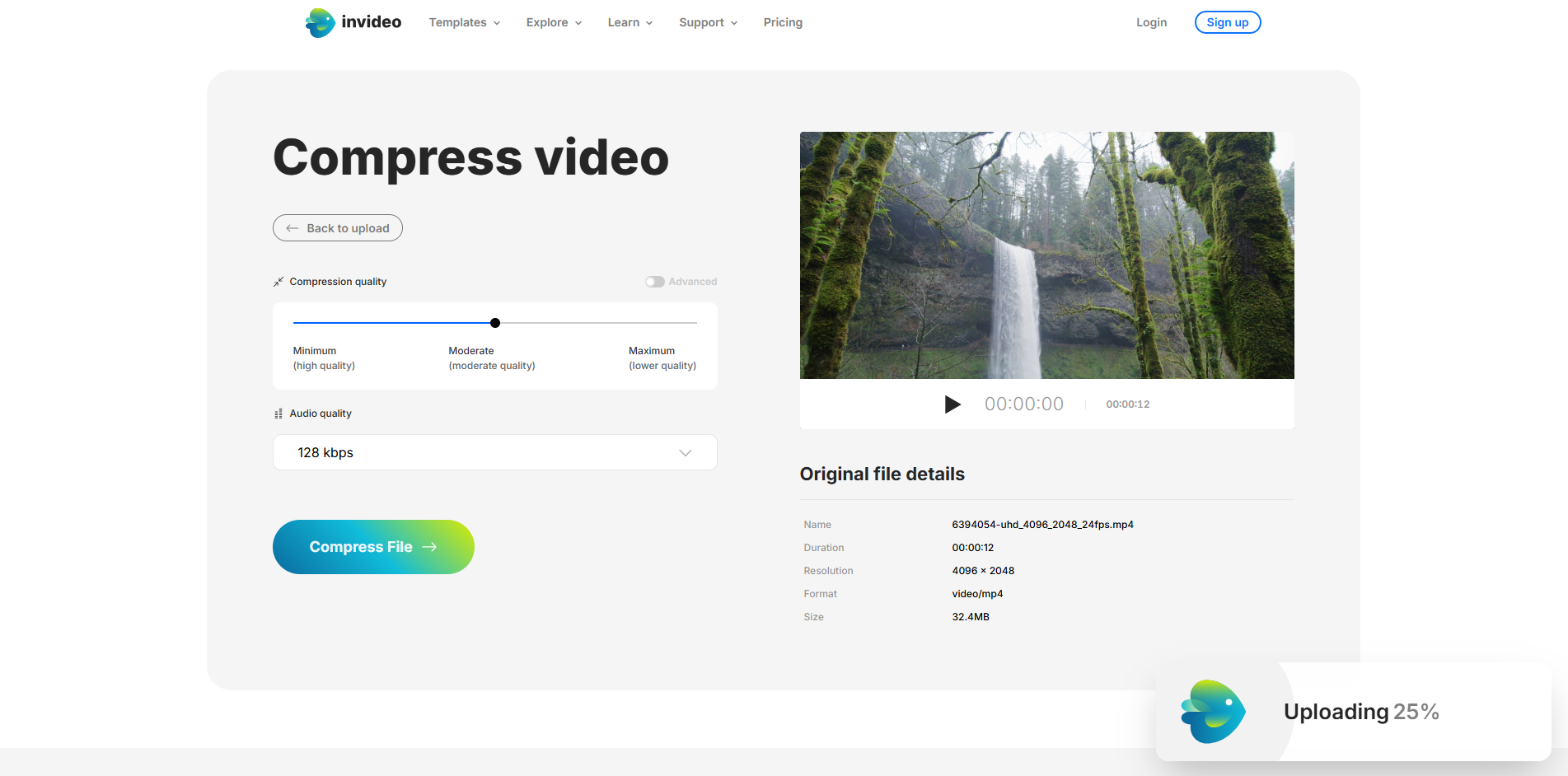The width and height of the screenshot is (1568, 776).
Task: Click the audio quality bars icon
Action: pos(278,413)
